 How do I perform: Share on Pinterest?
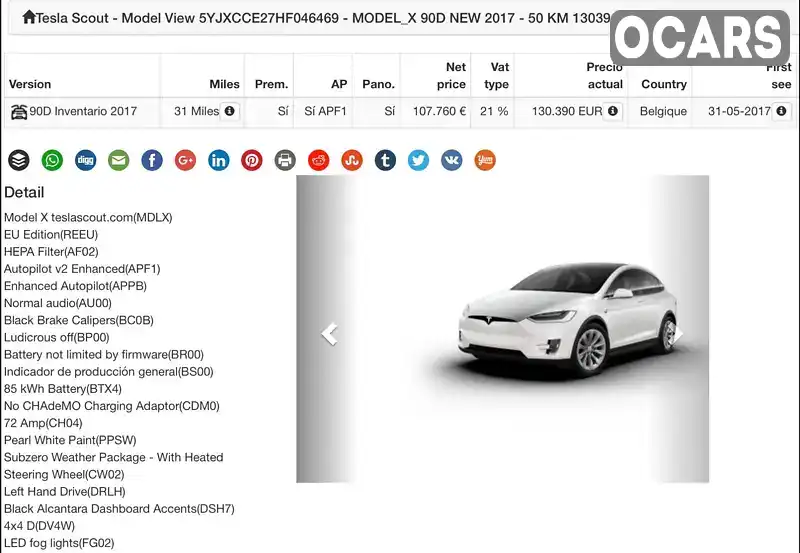pyautogui.click(x=252, y=160)
